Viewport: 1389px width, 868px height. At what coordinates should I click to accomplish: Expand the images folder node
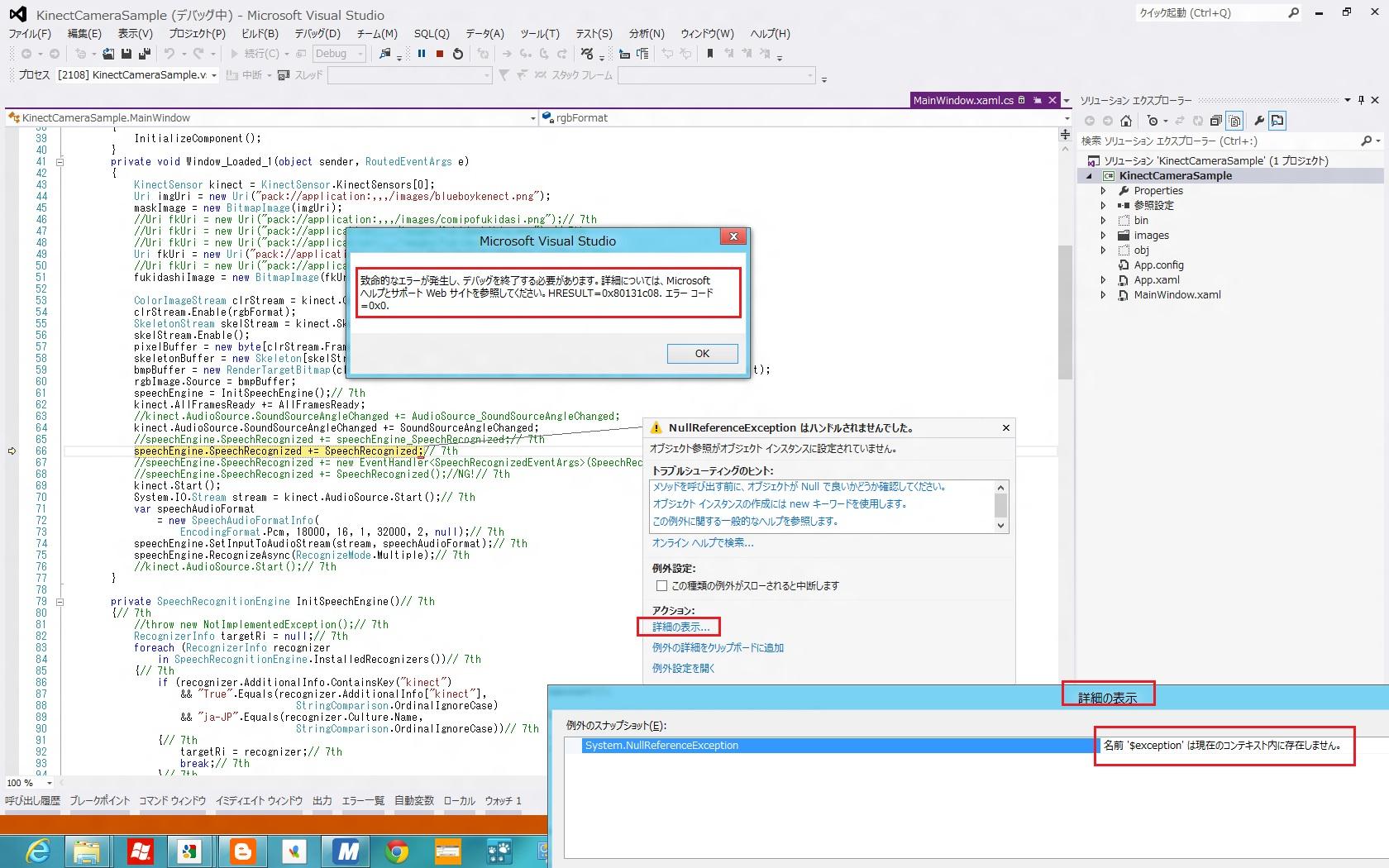[1103, 236]
